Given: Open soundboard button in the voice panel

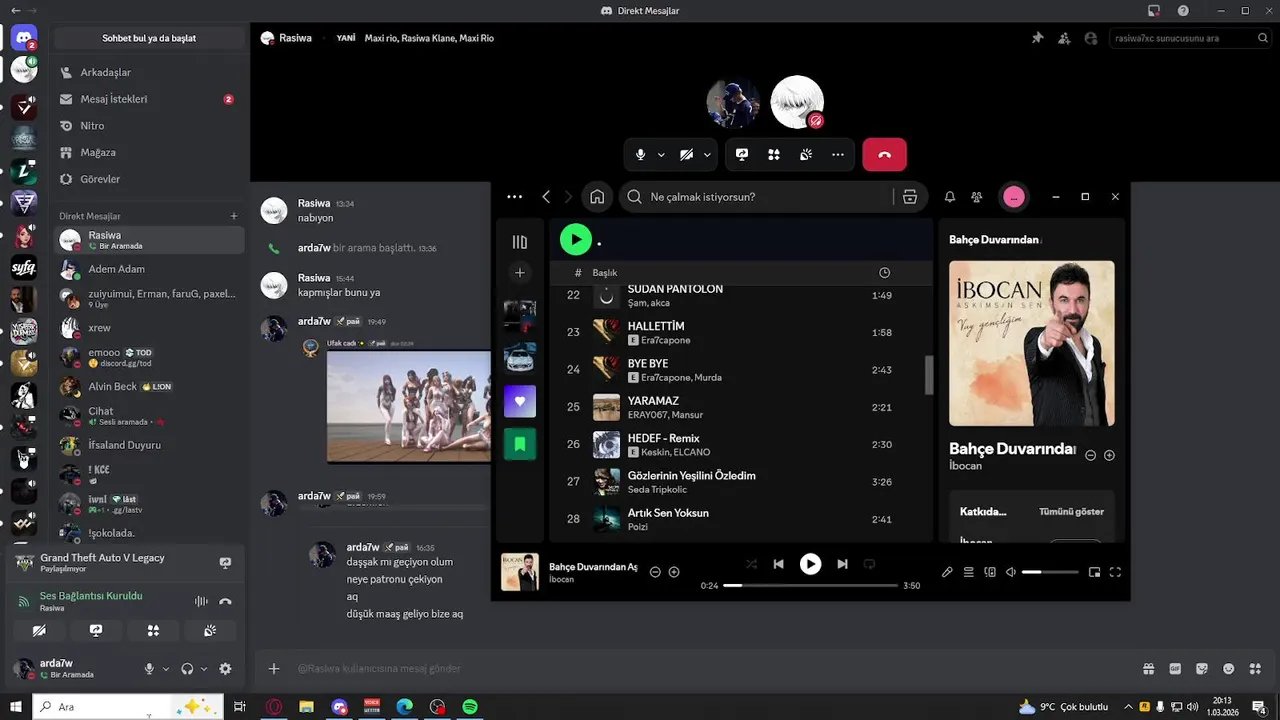Looking at the screenshot, I should click(210, 631).
